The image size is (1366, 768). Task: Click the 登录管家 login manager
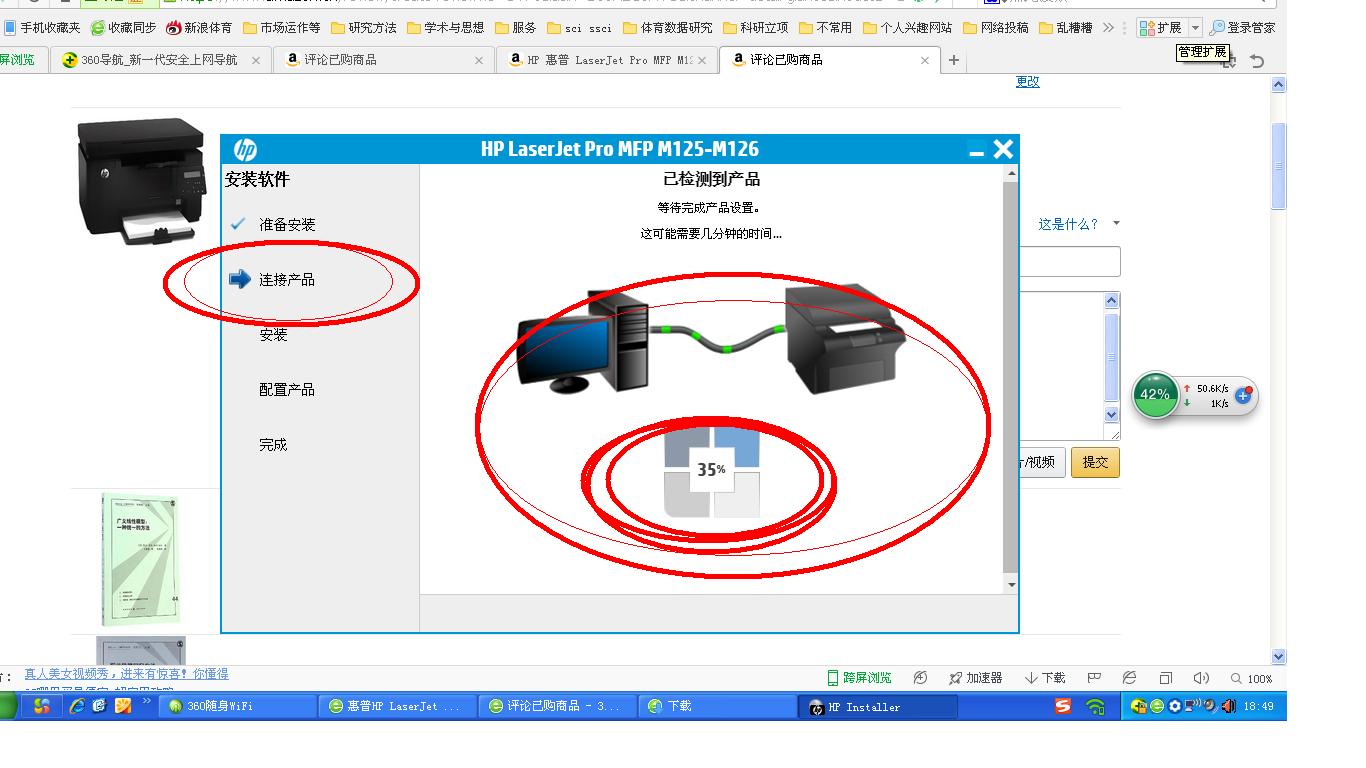[x=1243, y=28]
